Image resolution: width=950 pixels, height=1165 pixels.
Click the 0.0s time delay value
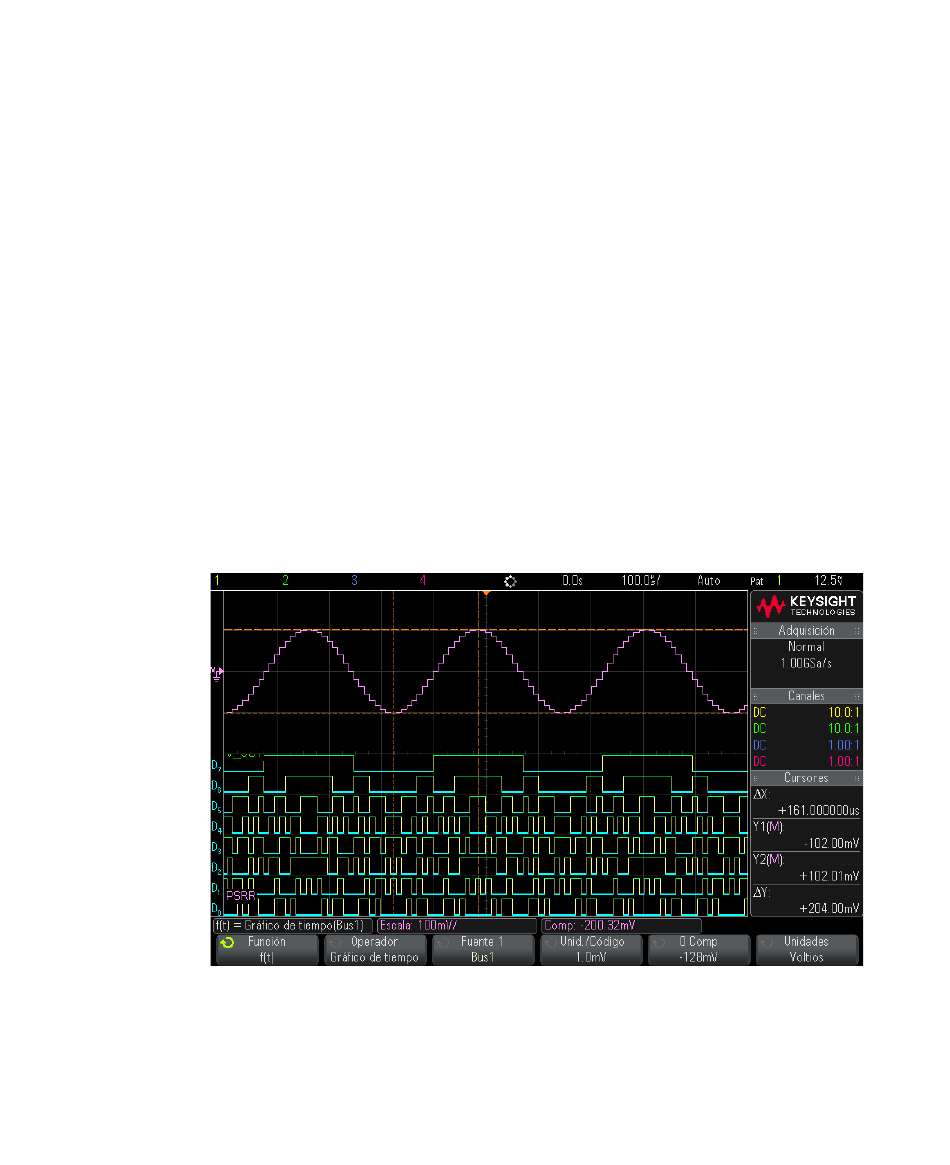[573, 580]
